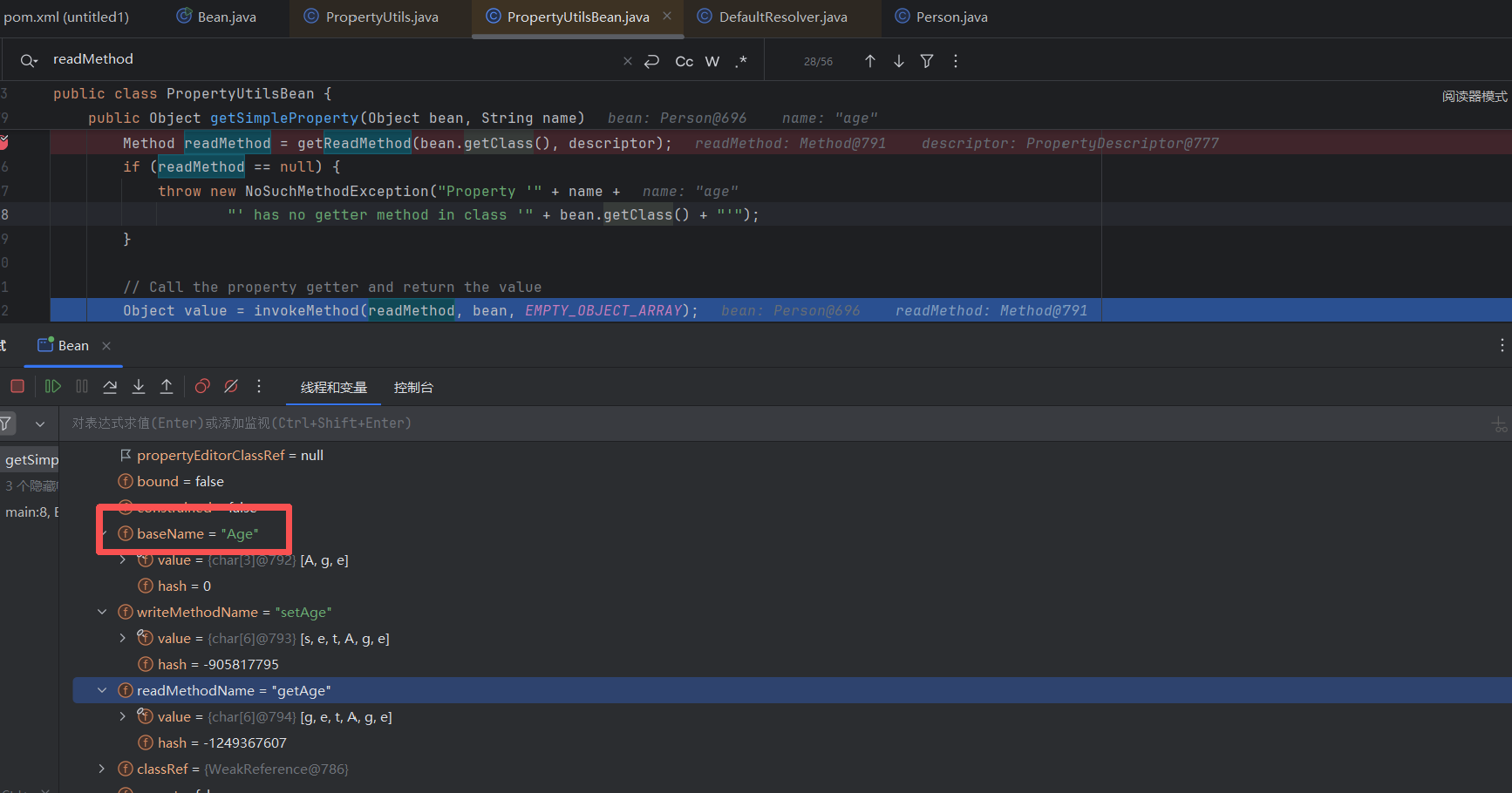Collapse the readMethodName variable node

pyautogui.click(x=102, y=690)
